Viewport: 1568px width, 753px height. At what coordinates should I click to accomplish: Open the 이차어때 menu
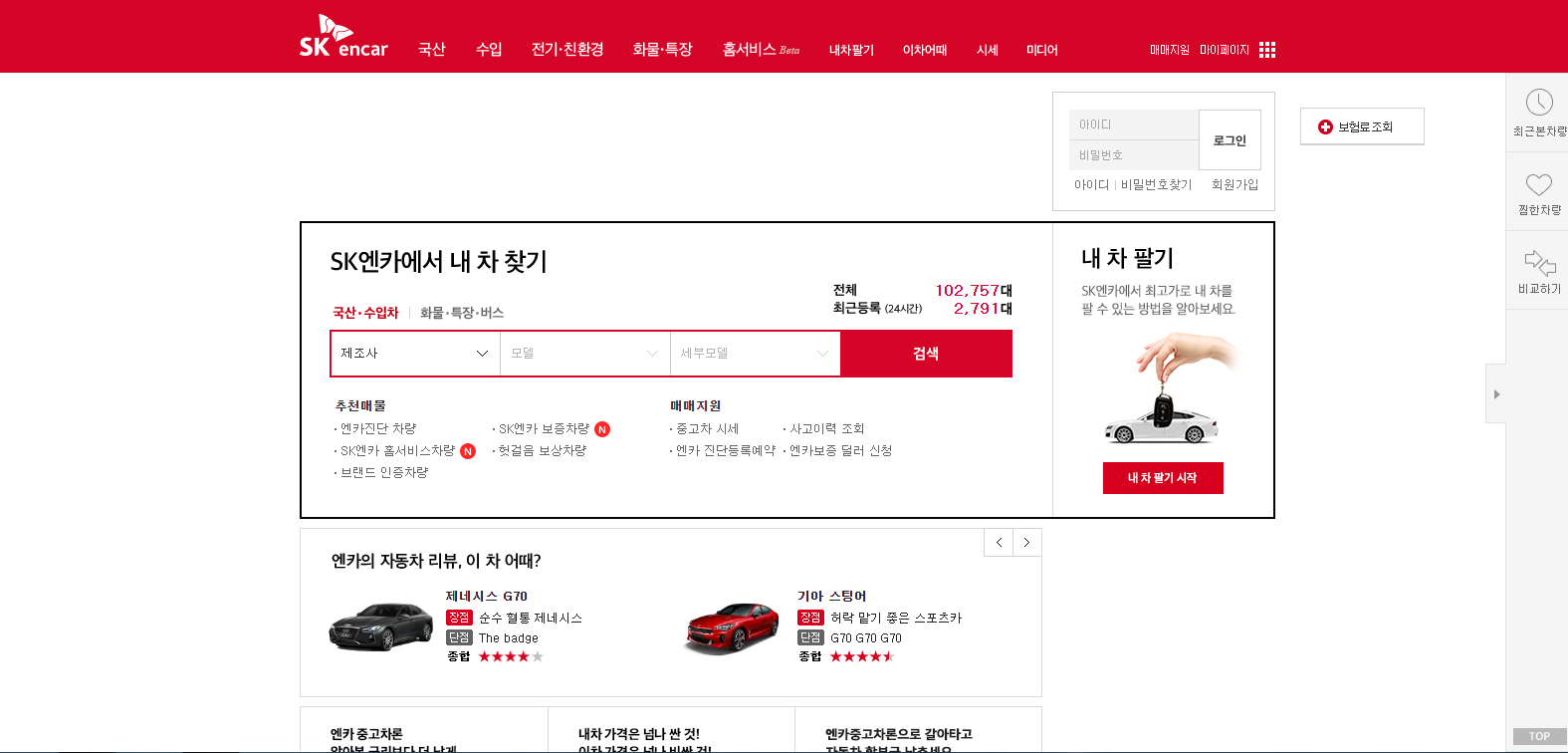tap(925, 50)
